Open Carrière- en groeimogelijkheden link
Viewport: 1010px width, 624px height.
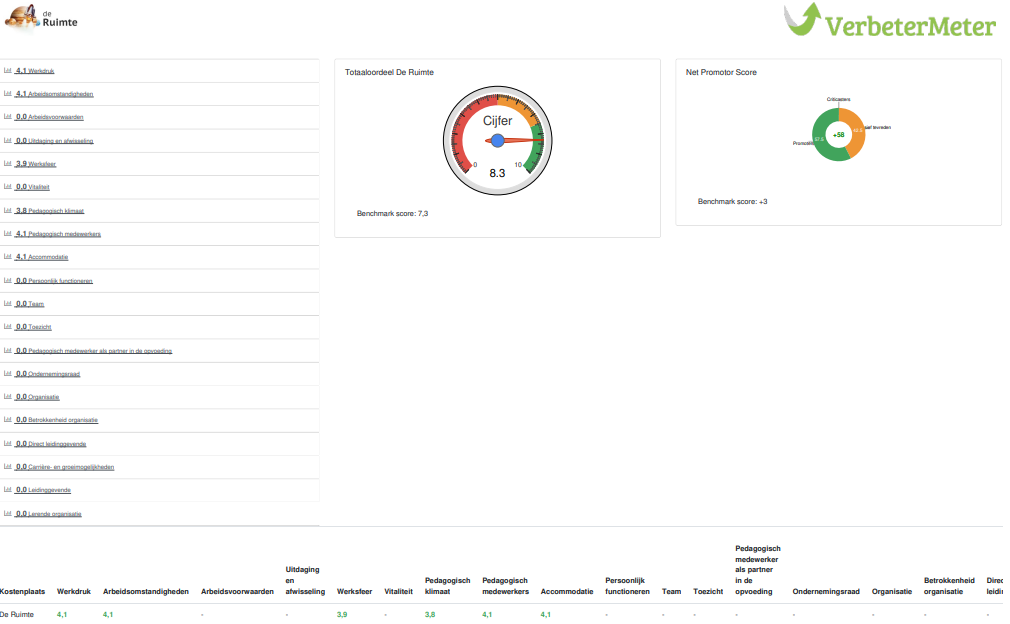click(70, 467)
